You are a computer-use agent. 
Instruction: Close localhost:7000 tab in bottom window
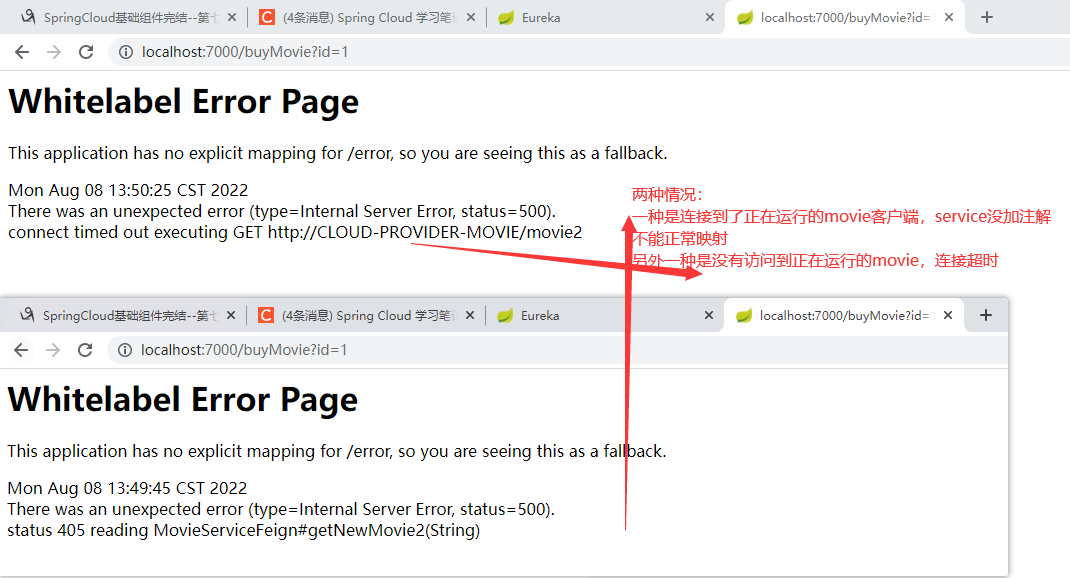948,315
